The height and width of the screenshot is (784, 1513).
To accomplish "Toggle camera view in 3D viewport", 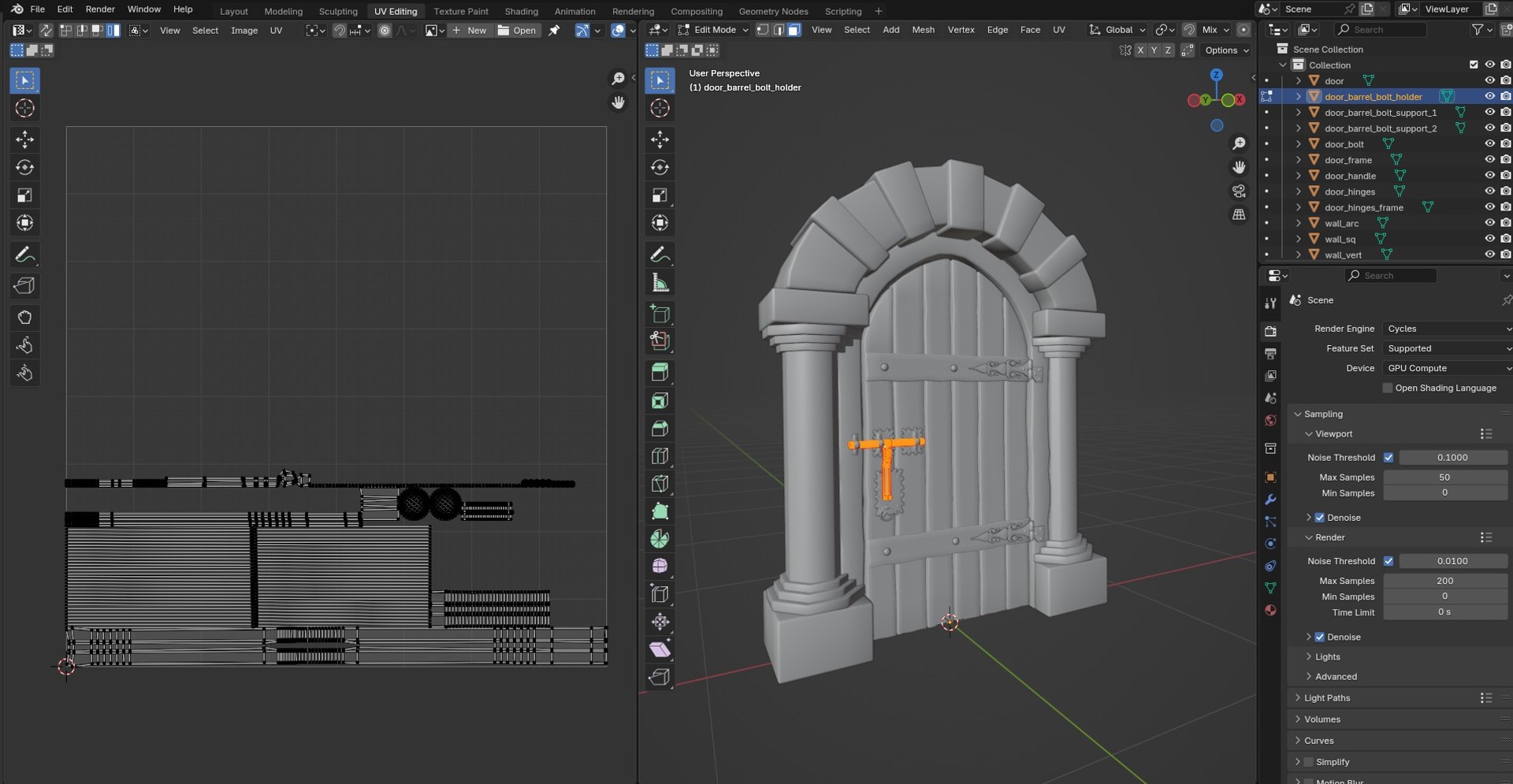I will (1239, 191).
